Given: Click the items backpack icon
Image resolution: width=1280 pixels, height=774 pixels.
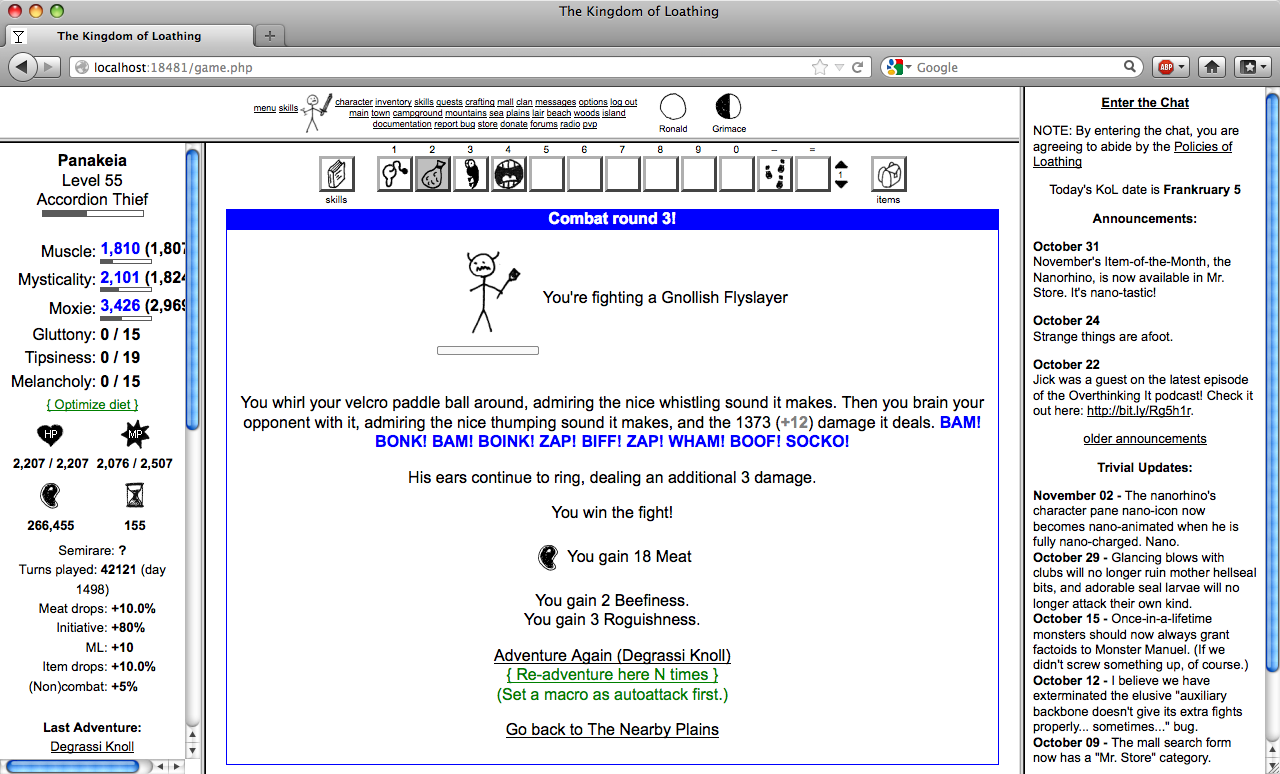Looking at the screenshot, I should (888, 174).
